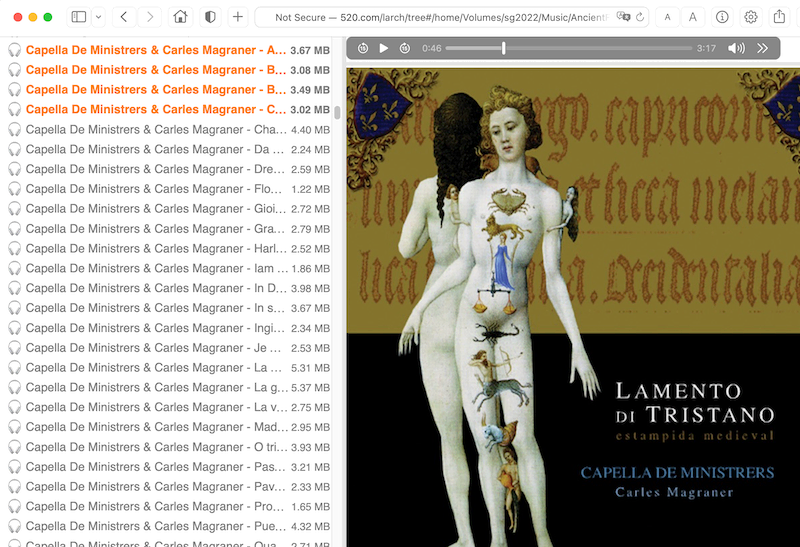The image size is (800, 547).
Task: Click headphone icon of 3.67 MB 'A...' track
Action: [x=15, y=50]
